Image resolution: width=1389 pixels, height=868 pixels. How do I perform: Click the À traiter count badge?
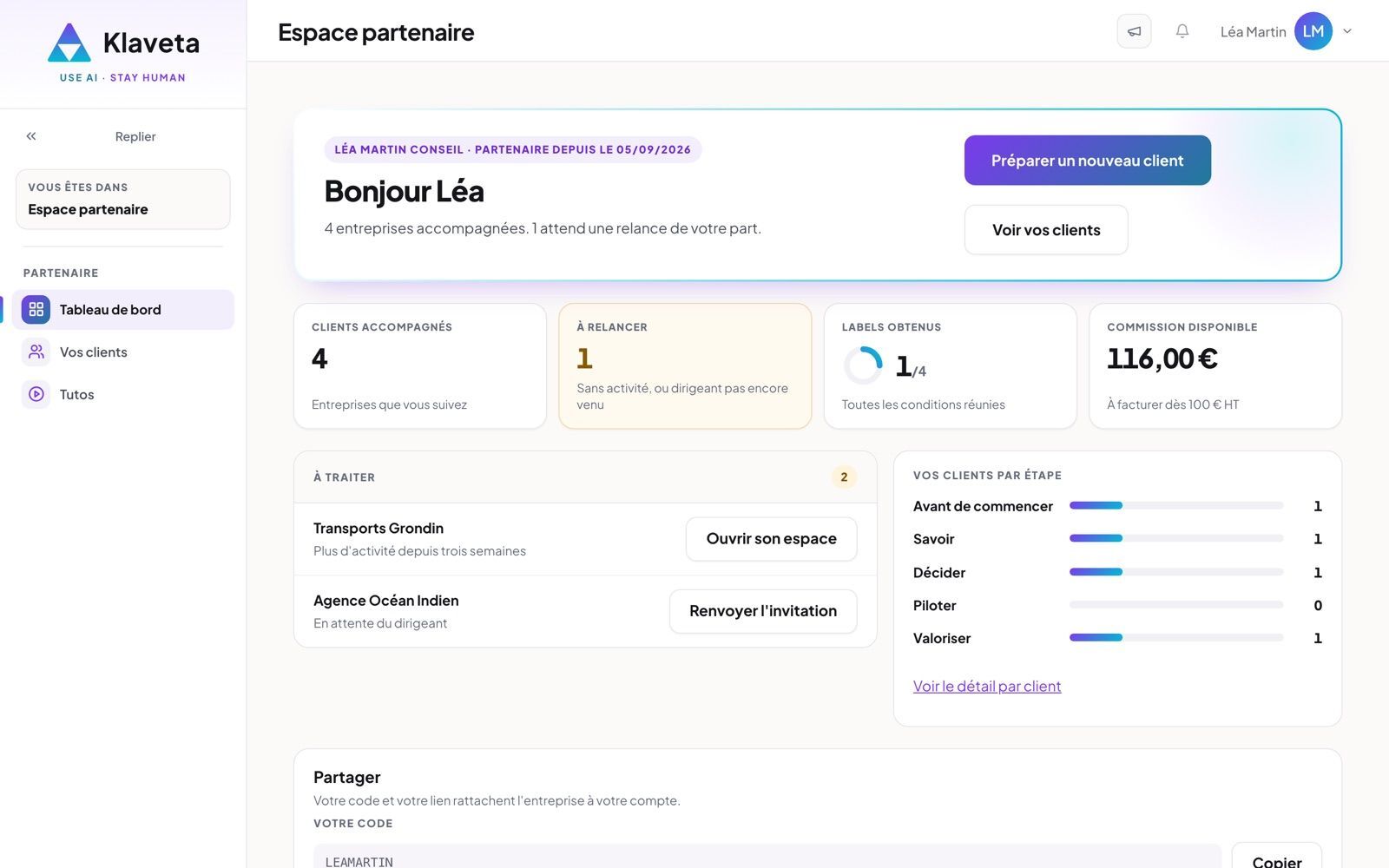844,477
